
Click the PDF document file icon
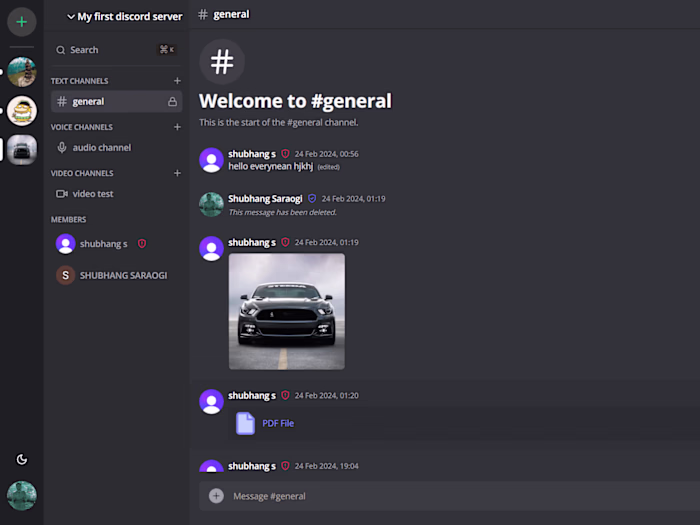click(245, 423)
